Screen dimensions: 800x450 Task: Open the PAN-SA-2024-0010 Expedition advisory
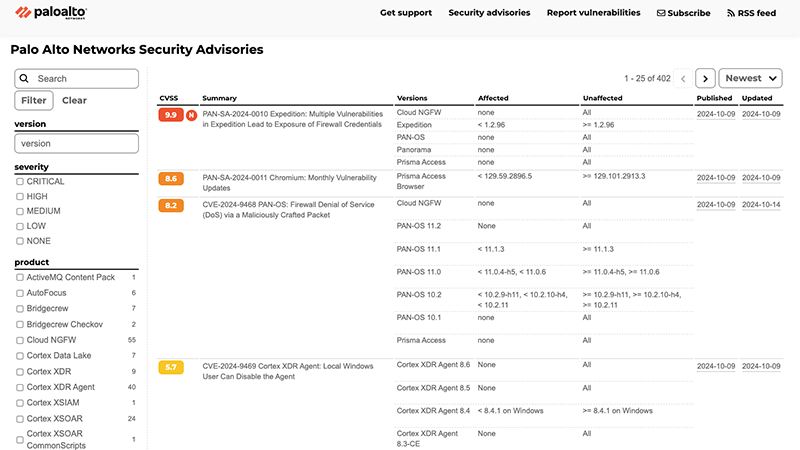[292, 119]
